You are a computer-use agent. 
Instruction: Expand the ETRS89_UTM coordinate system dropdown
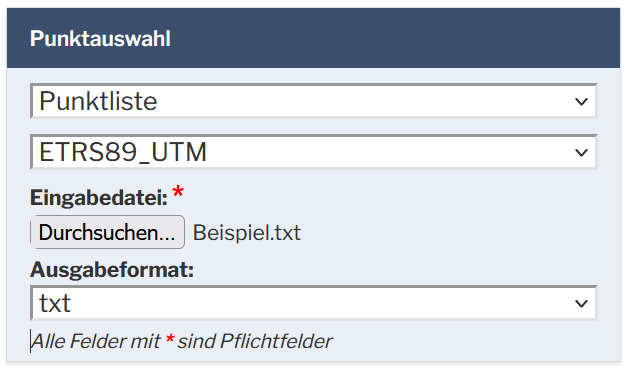[x=314, y=152]
